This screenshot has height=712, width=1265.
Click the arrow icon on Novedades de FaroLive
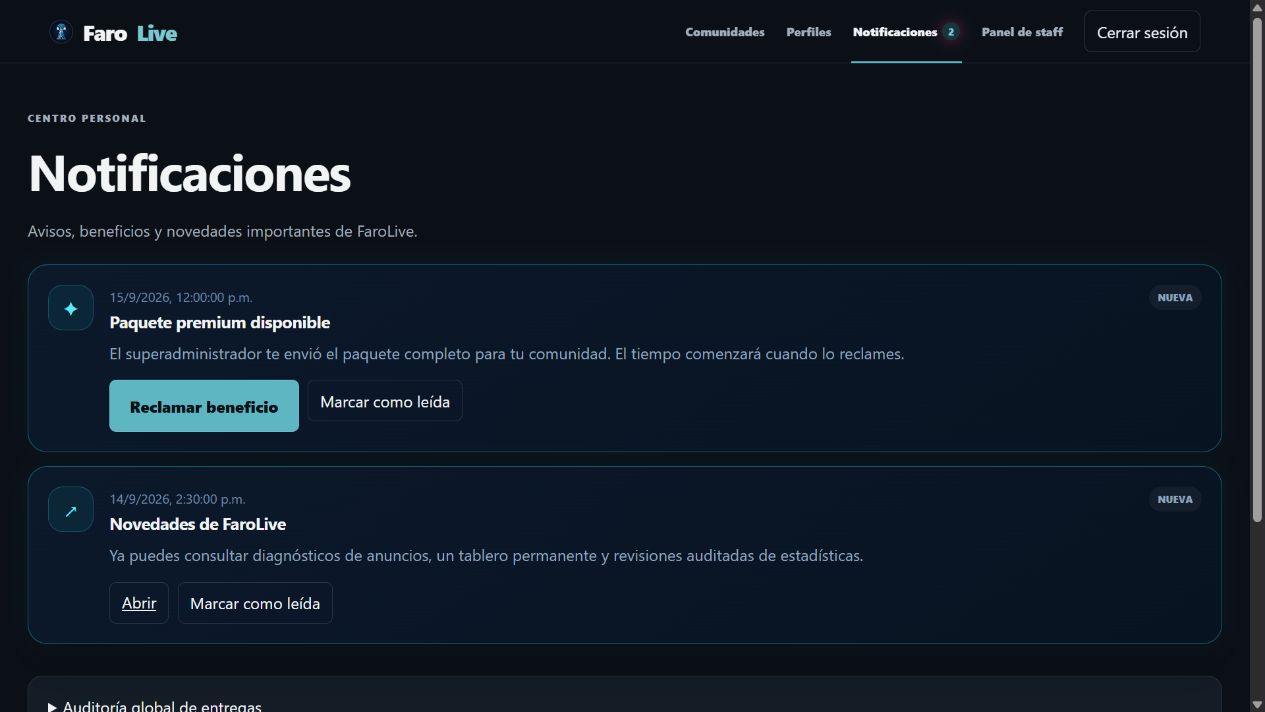(x=71, y=510)
